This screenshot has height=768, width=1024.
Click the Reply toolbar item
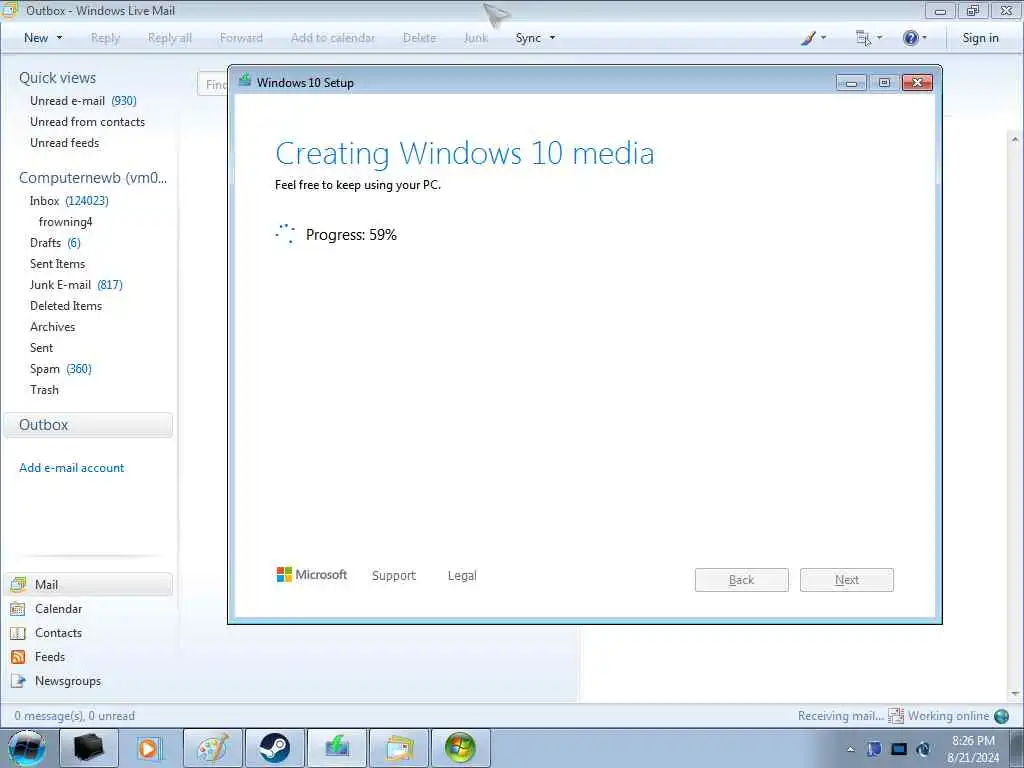[x=105, y=38]
